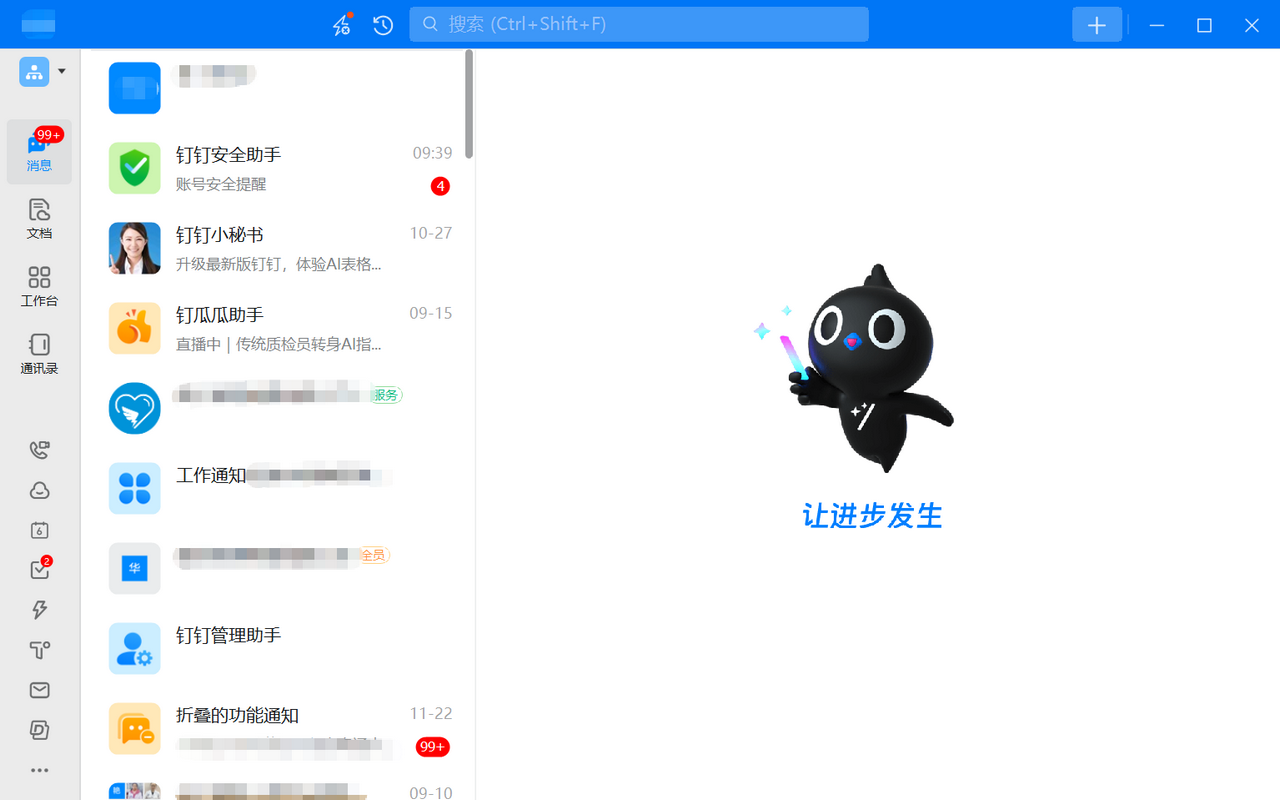Open the to-do checklist icon with badge 2
The width and height of the screenshot is (1280, 800).
39,570
